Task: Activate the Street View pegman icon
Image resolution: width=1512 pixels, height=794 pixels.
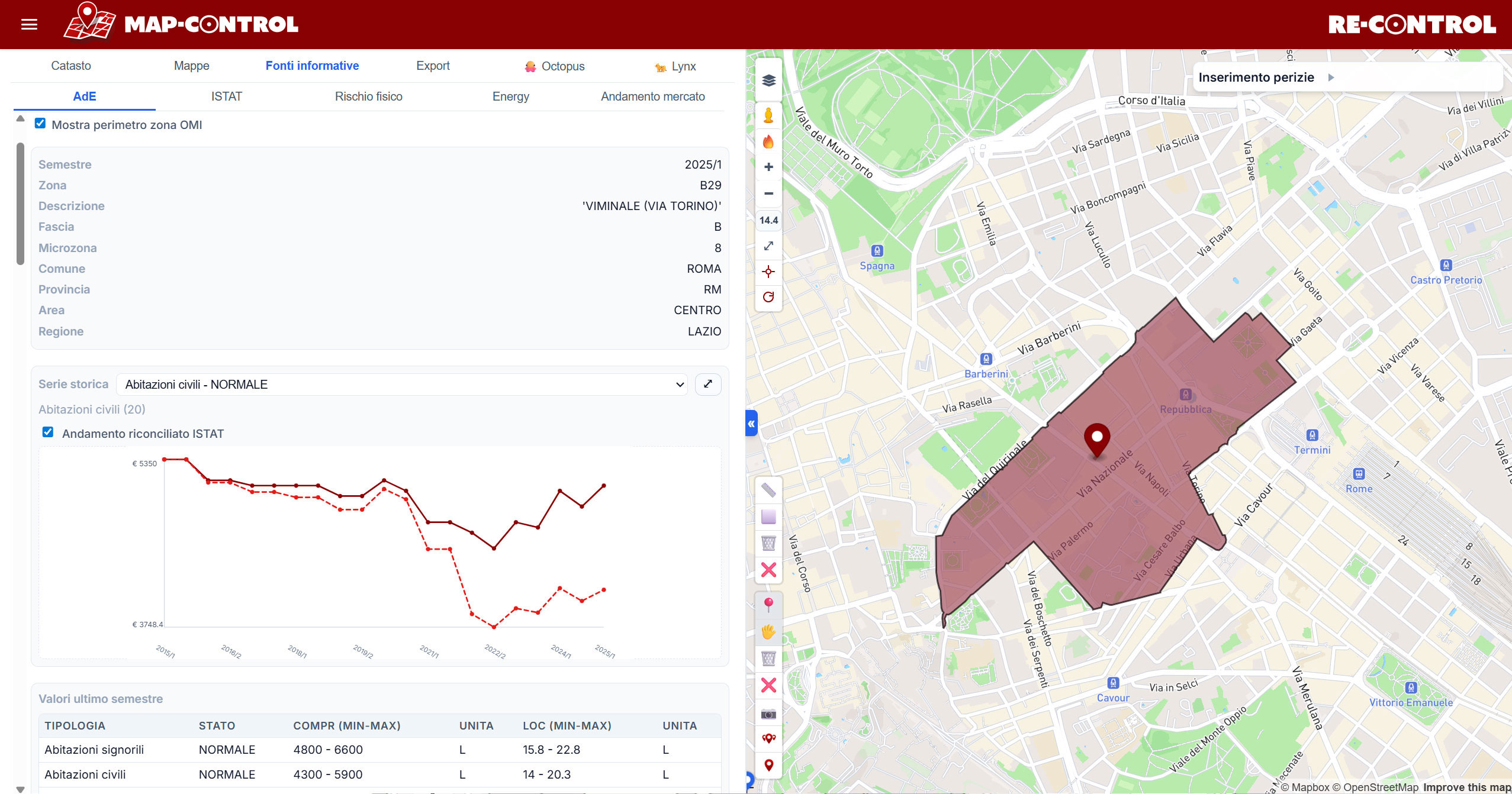Action: 768,115
